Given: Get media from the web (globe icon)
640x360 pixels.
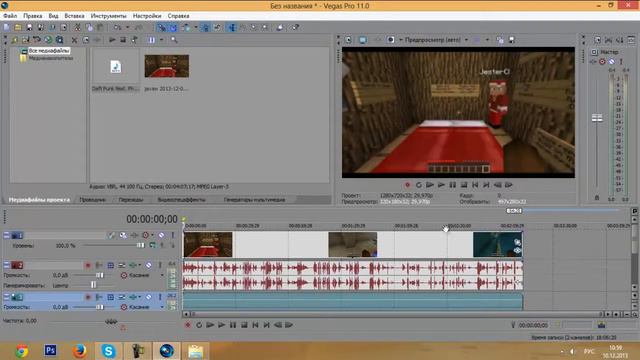Looking at the screenshot, I should 48,40.
